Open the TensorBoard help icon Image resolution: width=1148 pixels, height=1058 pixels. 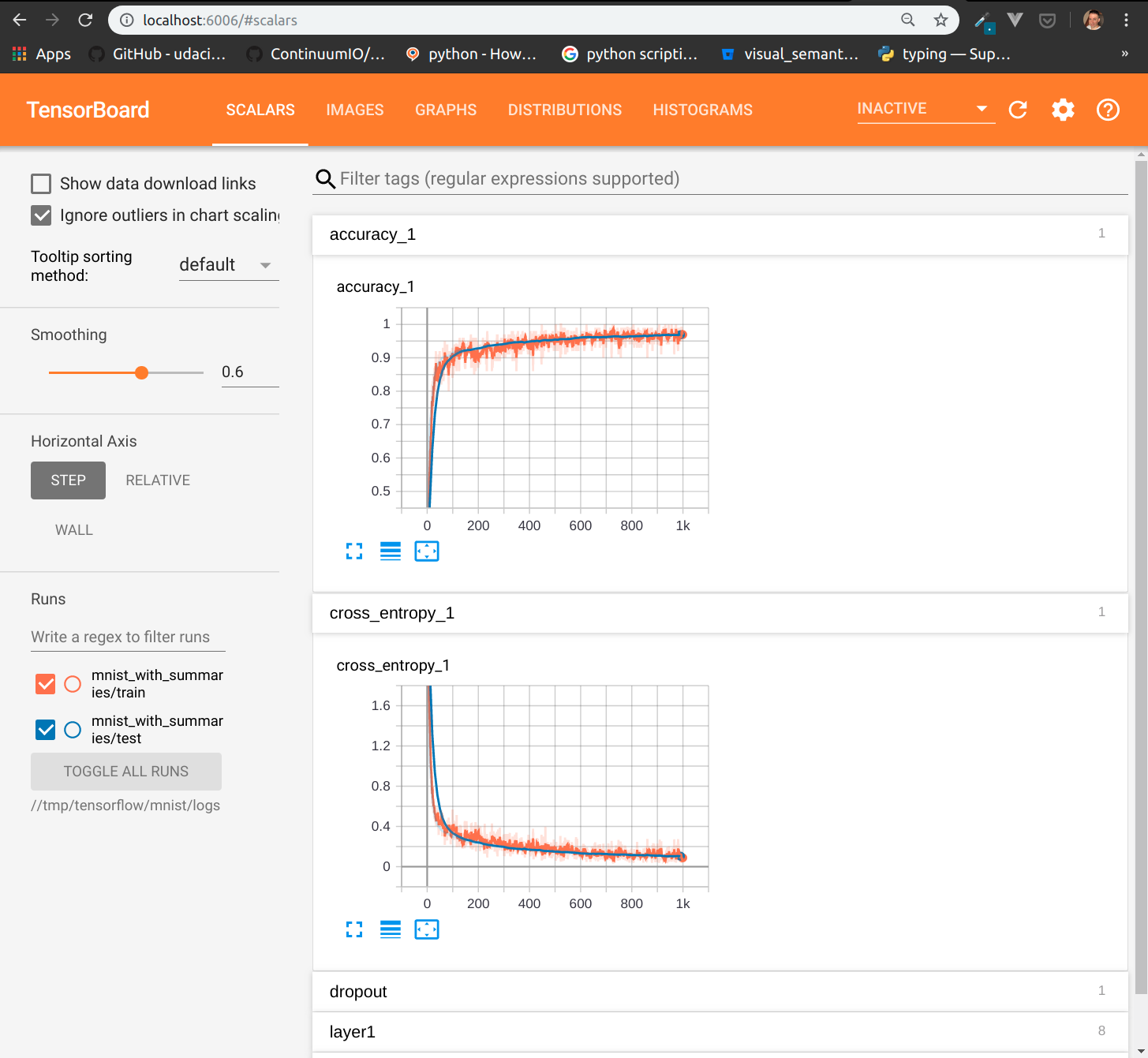[1108, 110]
